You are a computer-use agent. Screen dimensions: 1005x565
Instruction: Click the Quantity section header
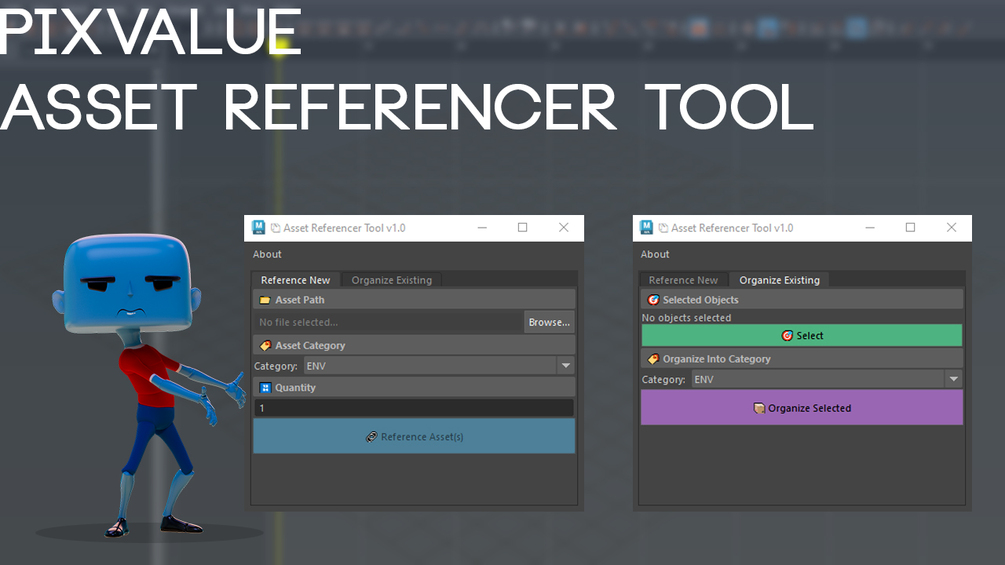coord(414,388)
